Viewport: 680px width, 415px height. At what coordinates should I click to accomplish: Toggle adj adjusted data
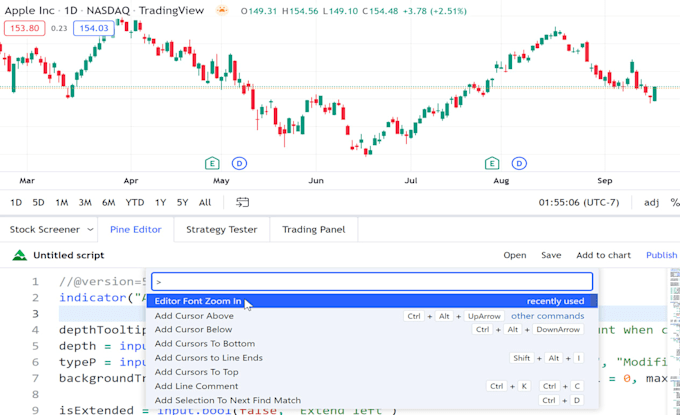point(651,203)
